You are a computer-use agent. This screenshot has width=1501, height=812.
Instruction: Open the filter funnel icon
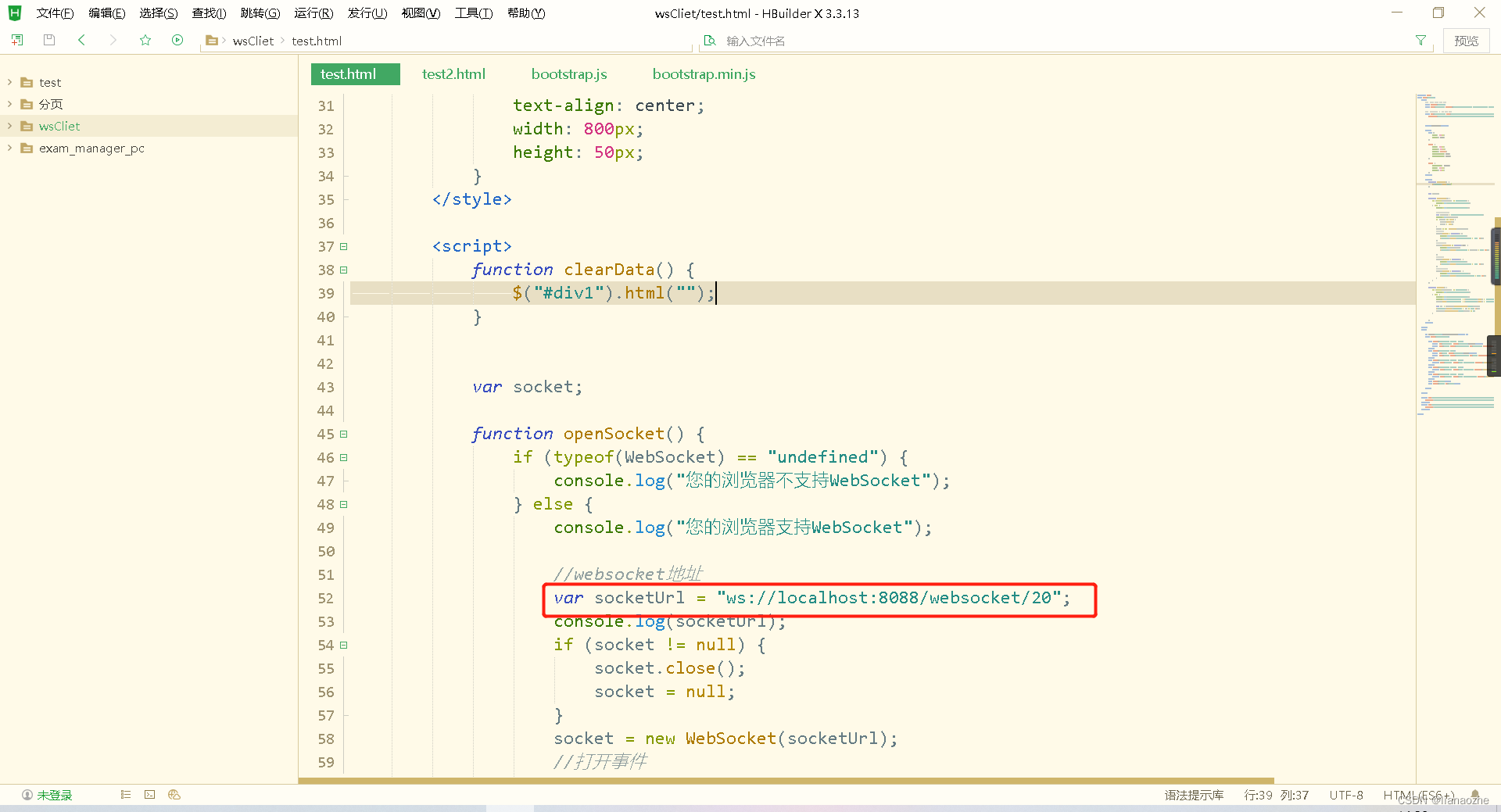[x=1420, y=41]
